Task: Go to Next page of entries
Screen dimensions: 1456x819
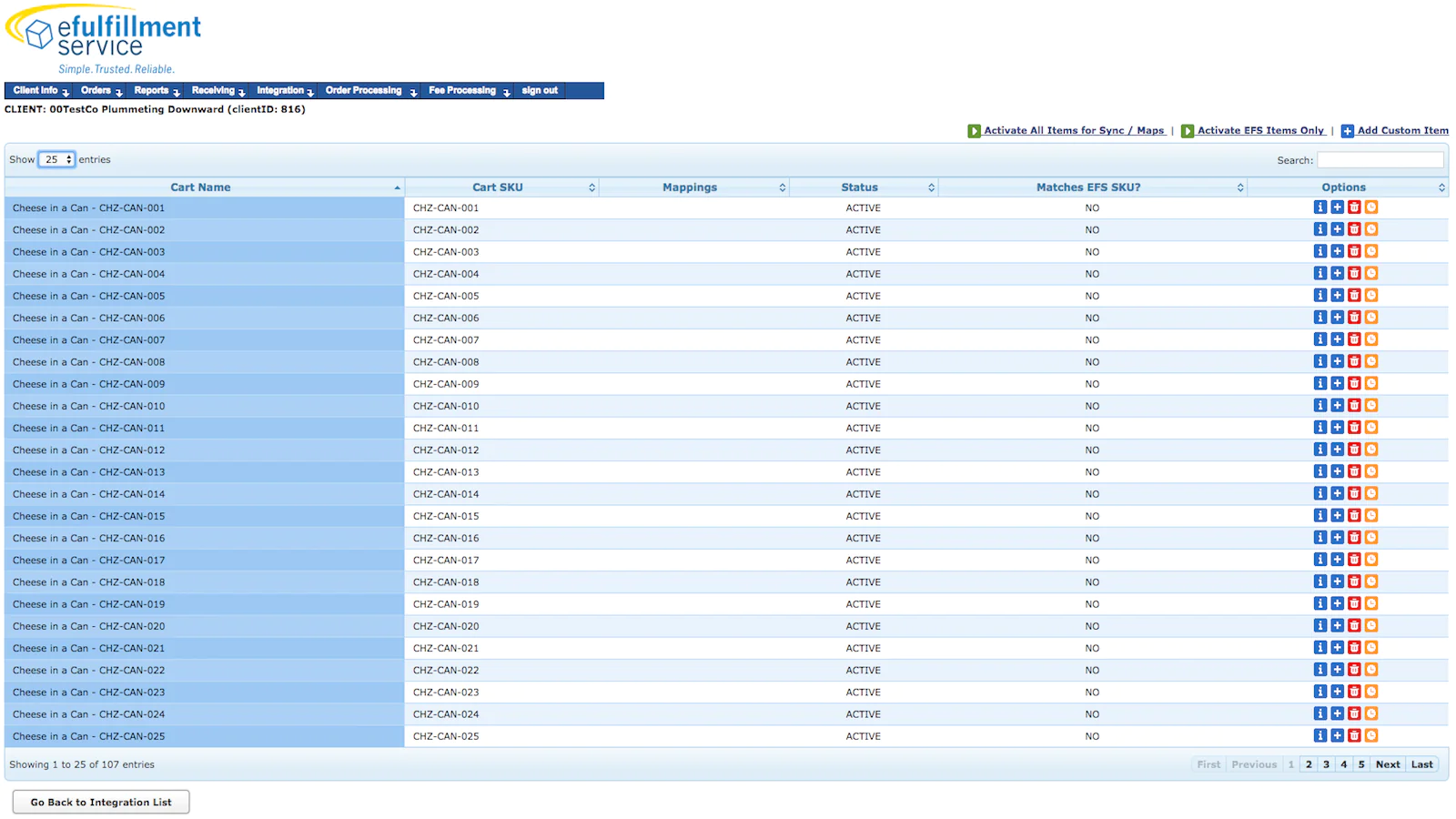Action: click(1388, 764)
